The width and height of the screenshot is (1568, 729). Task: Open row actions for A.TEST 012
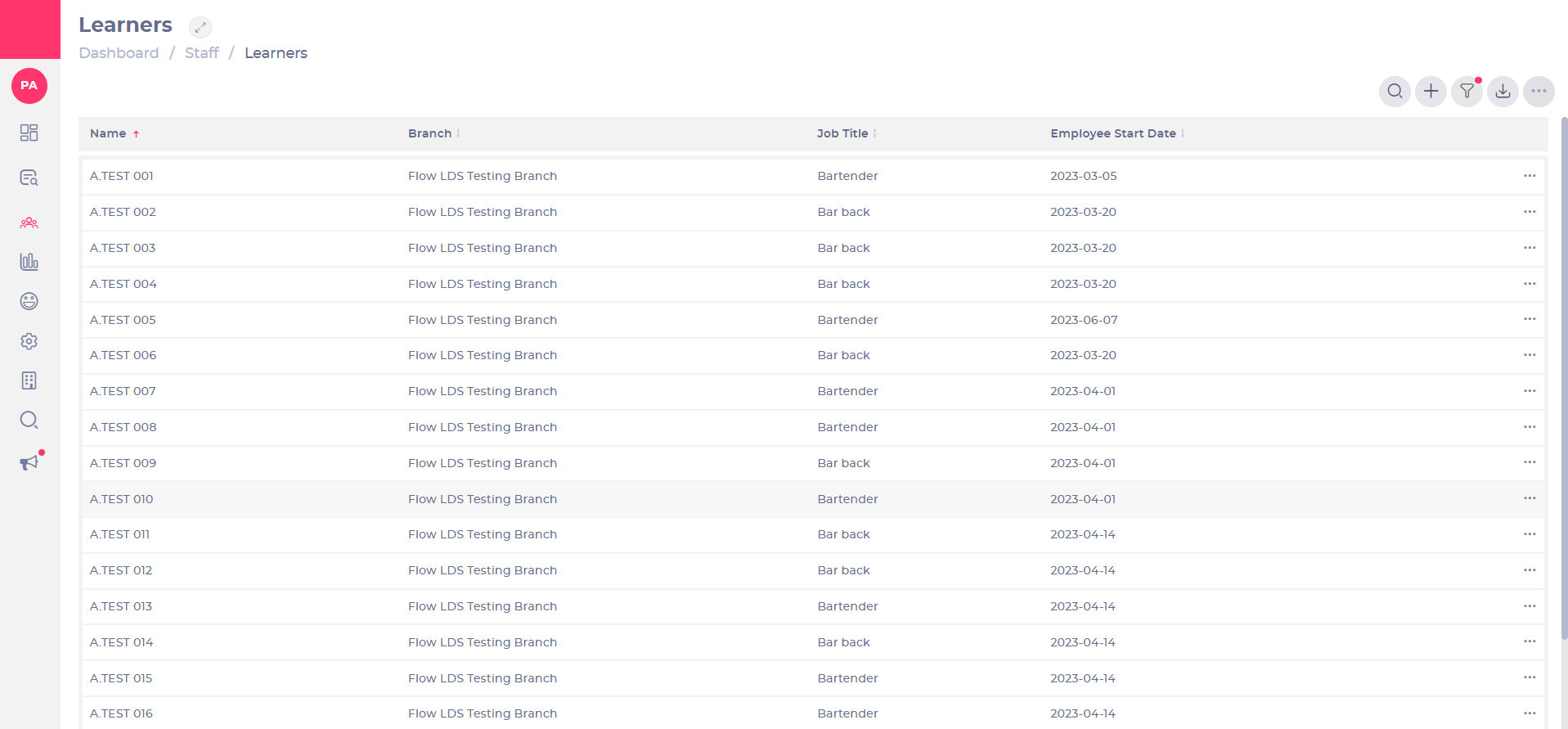click(x=1530, y=570)
